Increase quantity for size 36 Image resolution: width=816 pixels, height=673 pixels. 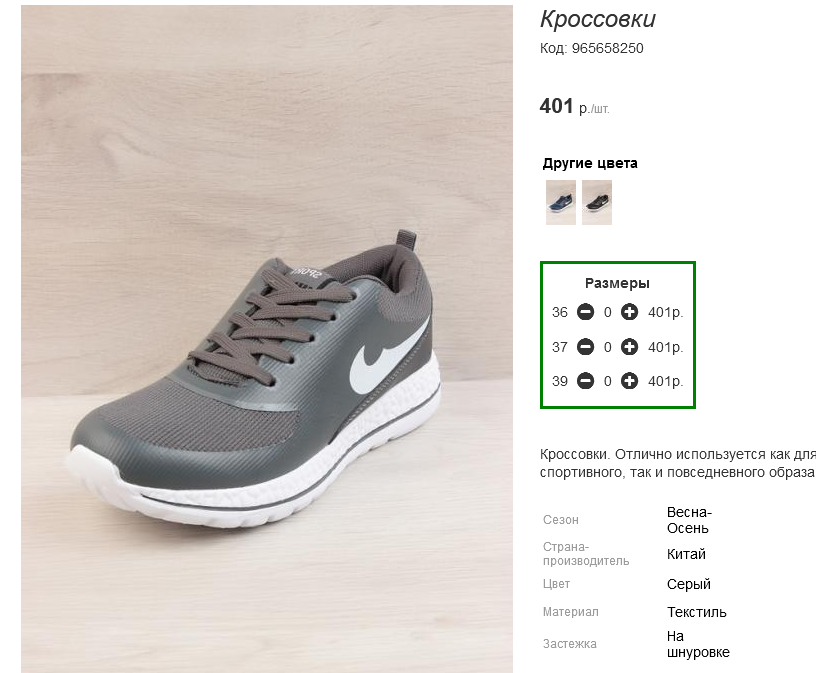(x=629, y=312)
